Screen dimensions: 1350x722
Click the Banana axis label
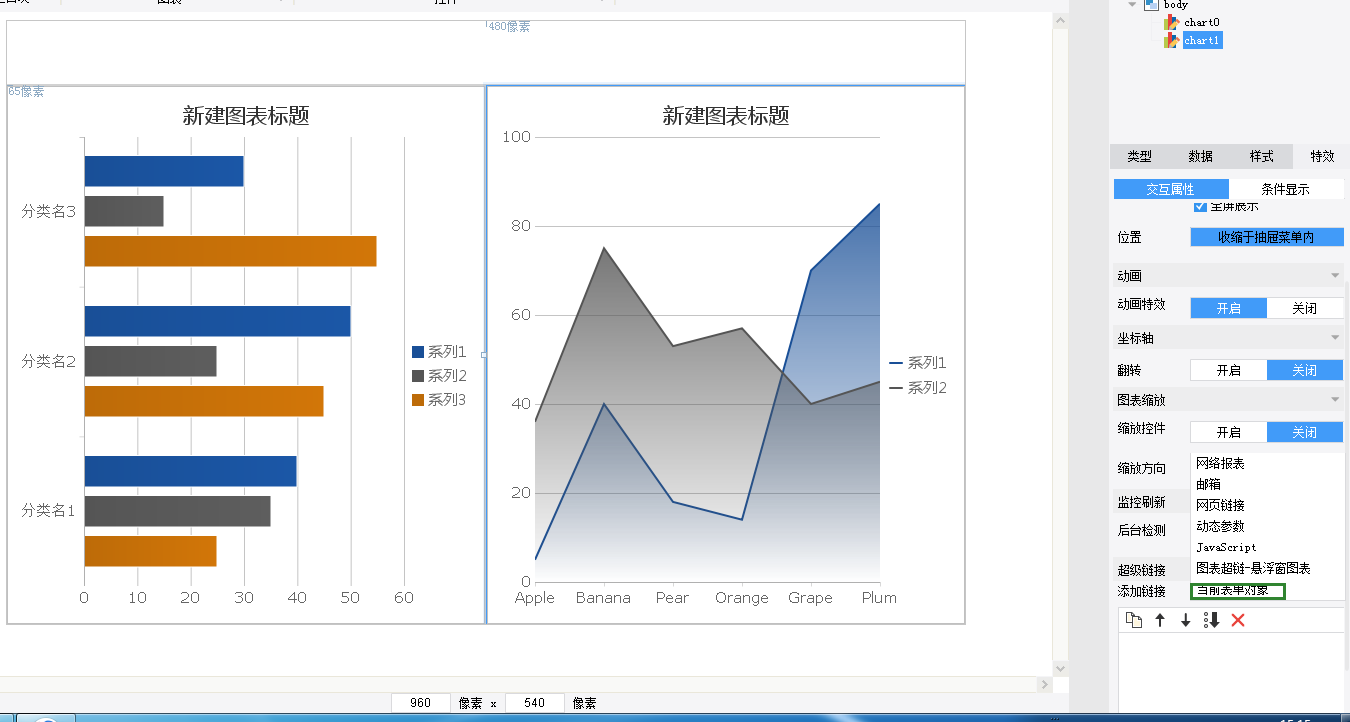[x=603, y=598]
